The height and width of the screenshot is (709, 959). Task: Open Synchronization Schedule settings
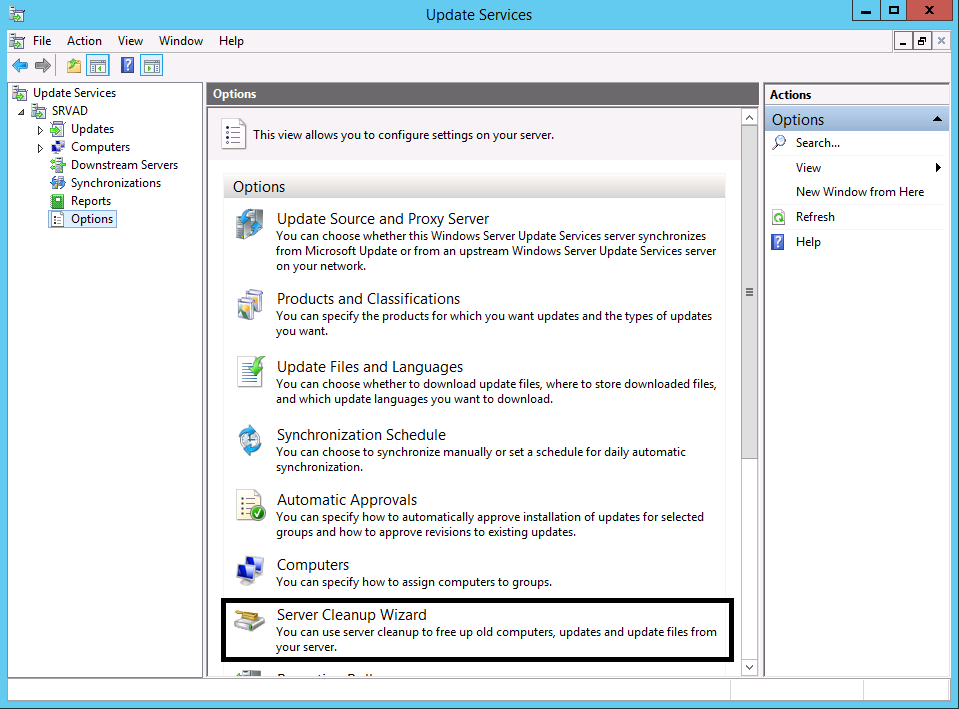click(x=361, y=435)
